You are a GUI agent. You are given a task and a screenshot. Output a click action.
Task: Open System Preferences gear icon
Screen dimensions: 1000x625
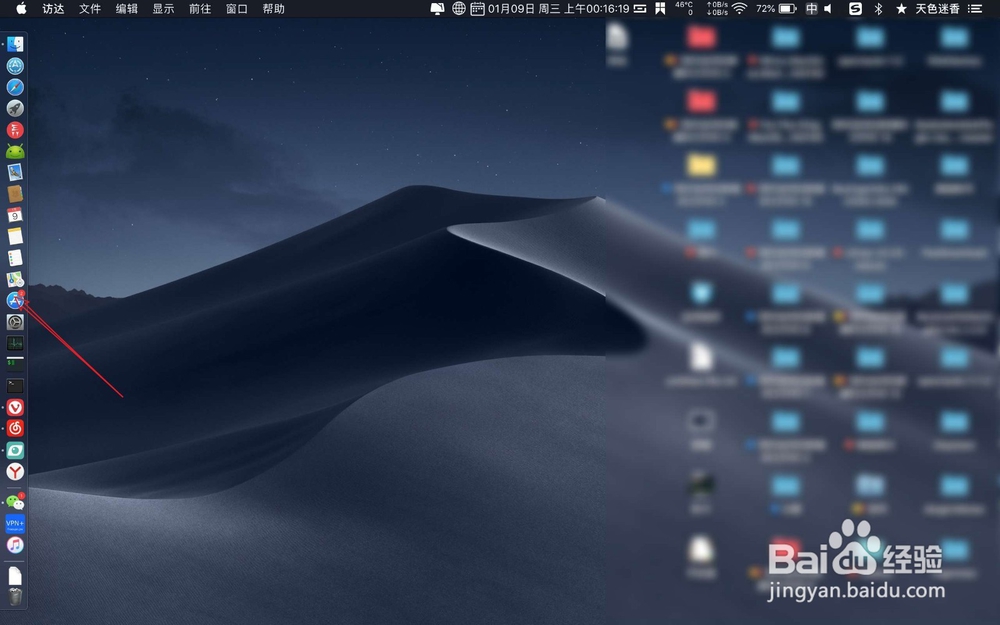pyautogui.click(x=15, y=322)
